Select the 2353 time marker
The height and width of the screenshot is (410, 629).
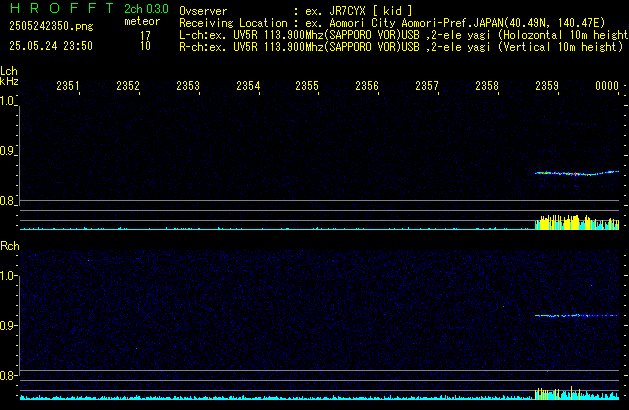[x=188, y=86]
